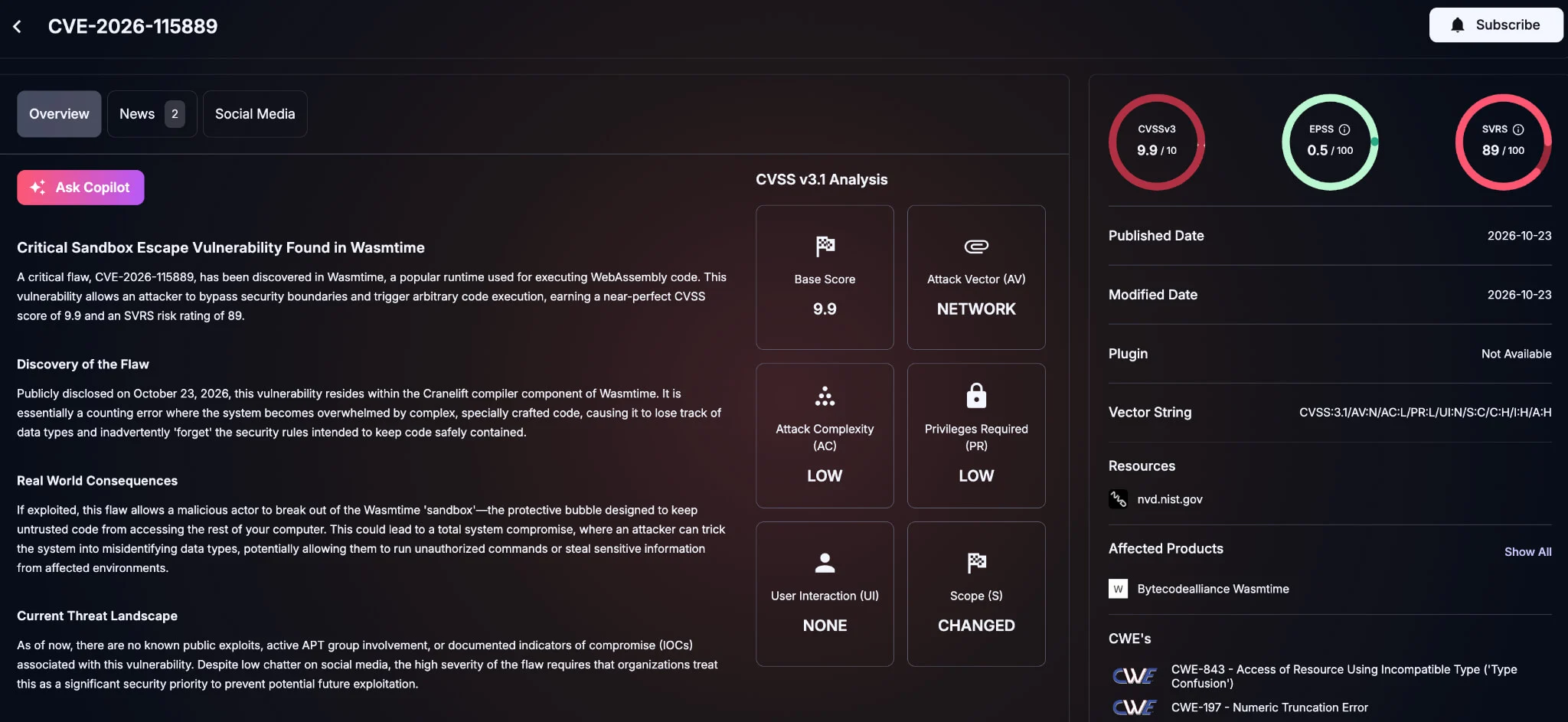This screenshot has height=722, width=1568.
Task: Select the SVRS 89 score gauge
Action: (1503, 142)
